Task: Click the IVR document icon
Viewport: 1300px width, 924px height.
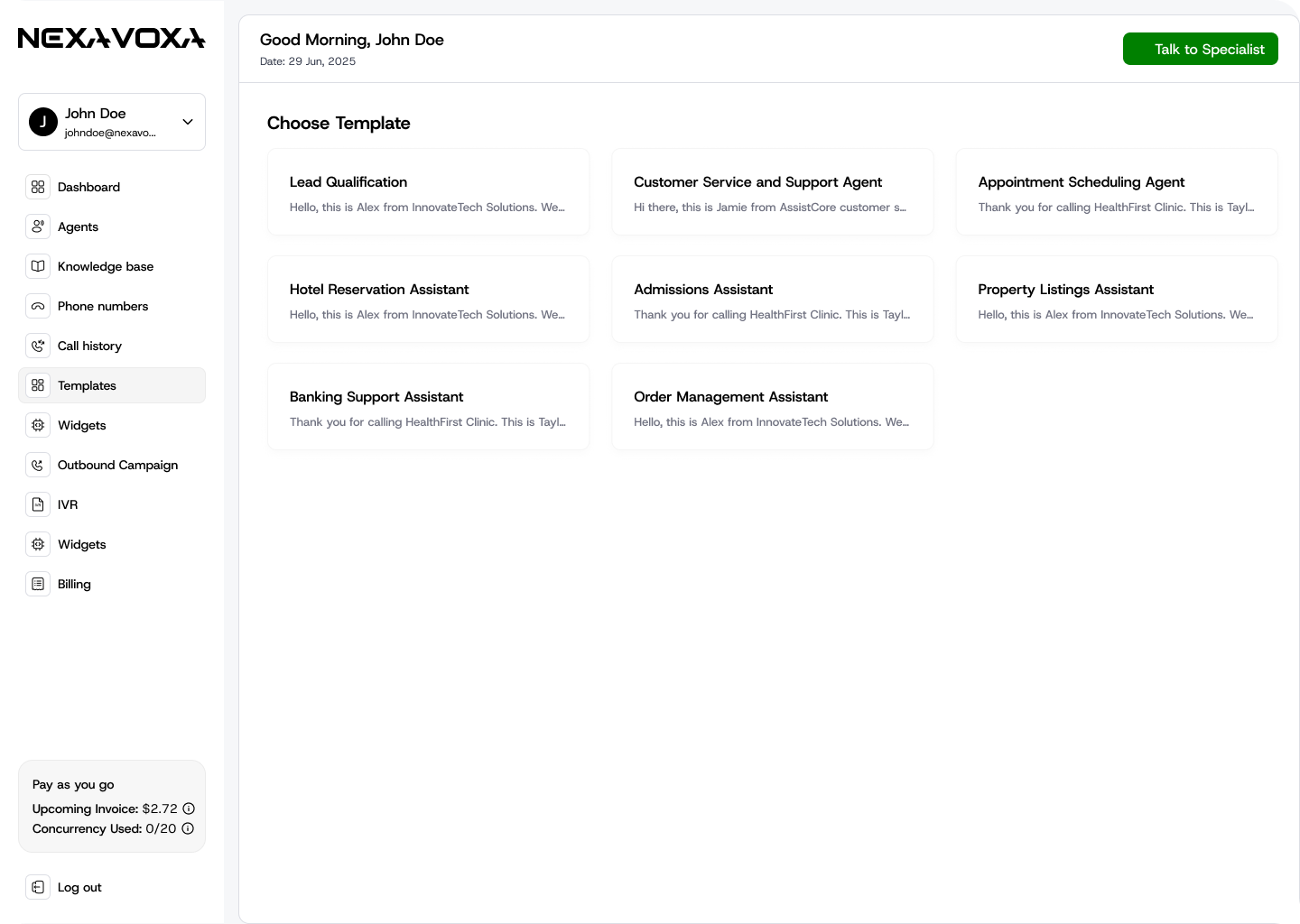Action: pyautogui.click(x=38, y=504)
